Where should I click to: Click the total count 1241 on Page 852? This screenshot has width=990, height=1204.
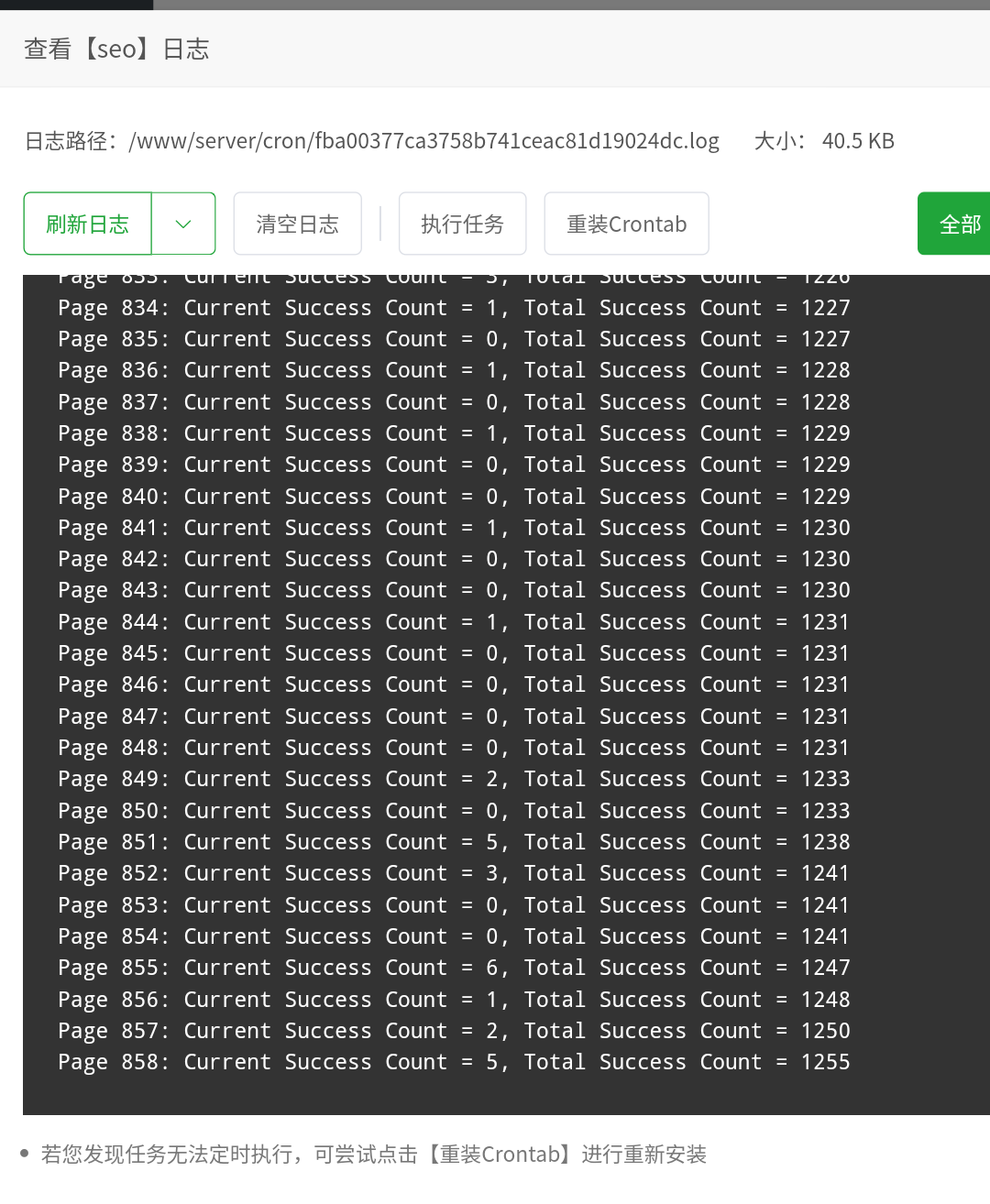[825, 874]
